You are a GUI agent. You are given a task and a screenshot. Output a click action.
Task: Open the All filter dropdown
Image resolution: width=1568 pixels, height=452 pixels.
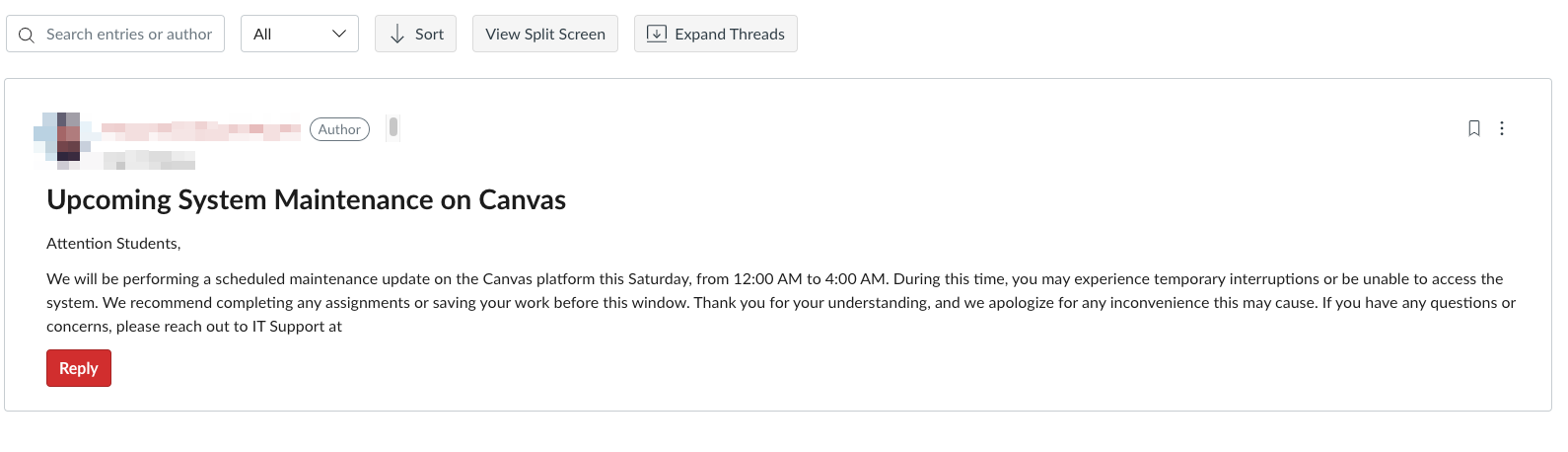click(299, 34)
